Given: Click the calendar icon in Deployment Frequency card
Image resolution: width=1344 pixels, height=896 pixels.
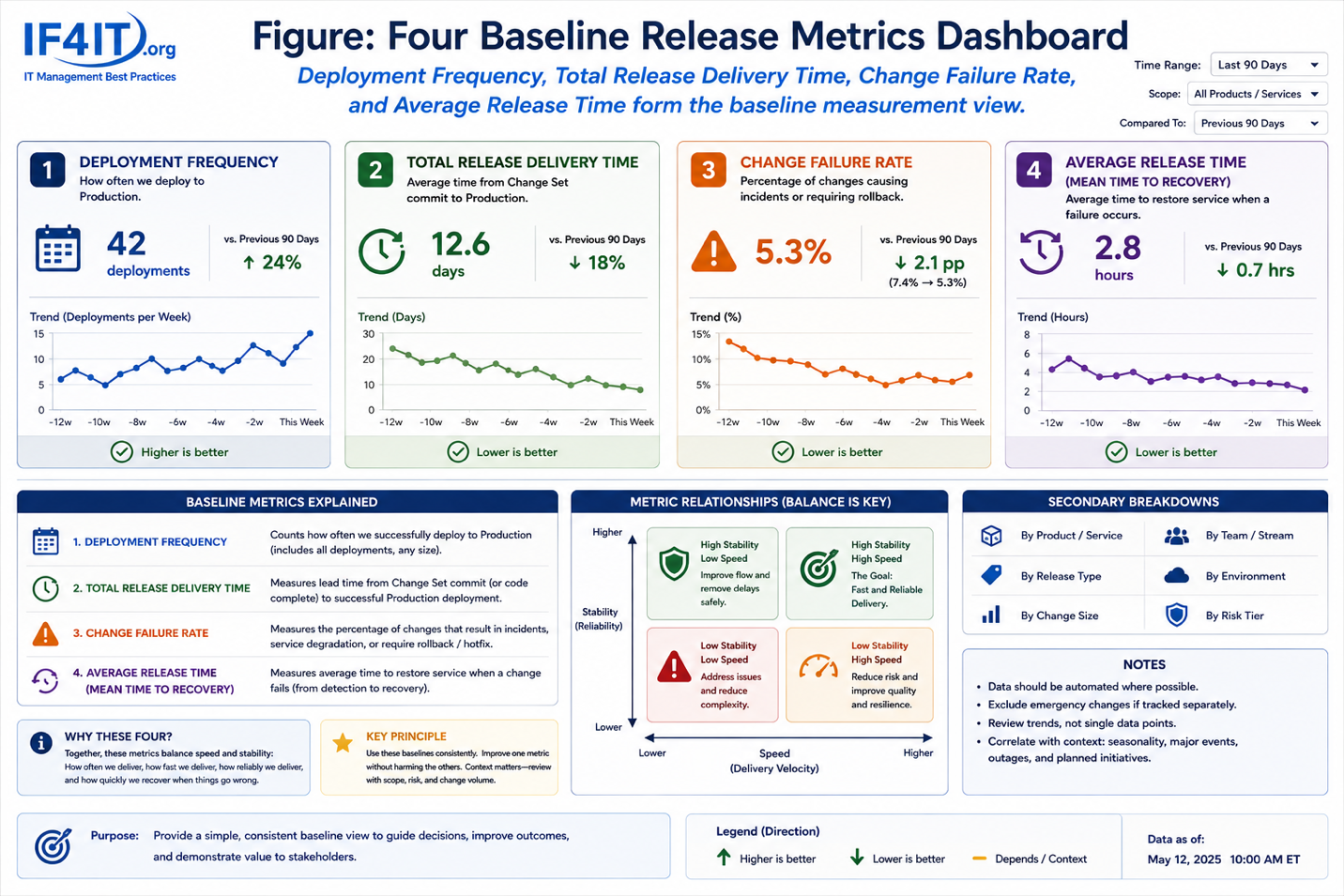Looking at the screenshot, I should [57, 249].
